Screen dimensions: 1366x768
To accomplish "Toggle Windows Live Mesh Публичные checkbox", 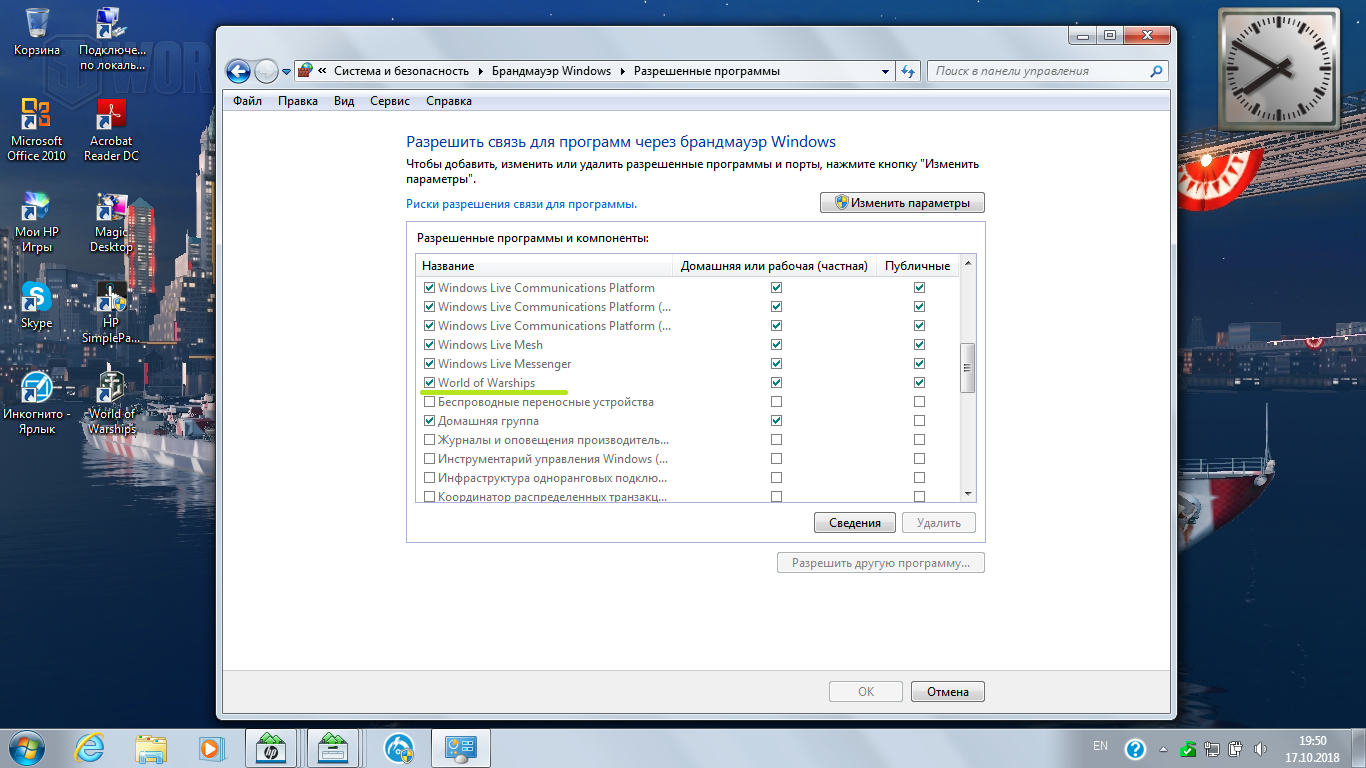I will tap(919, 345).
